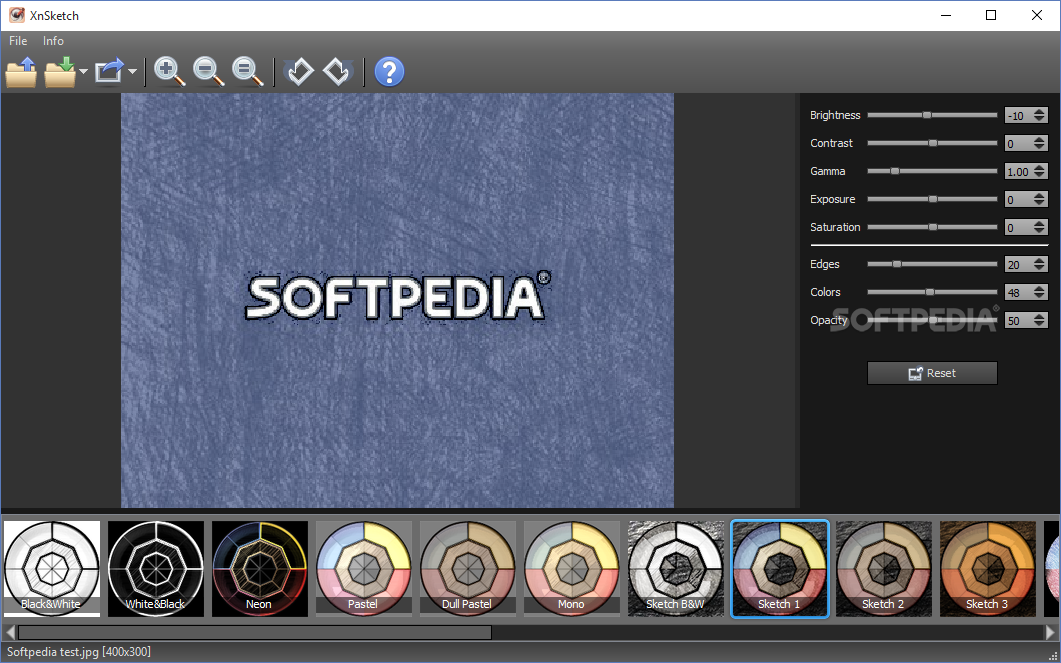Click the Saturation slider track
This screenshot has width=1061, height=663.
tap(932, 227)
